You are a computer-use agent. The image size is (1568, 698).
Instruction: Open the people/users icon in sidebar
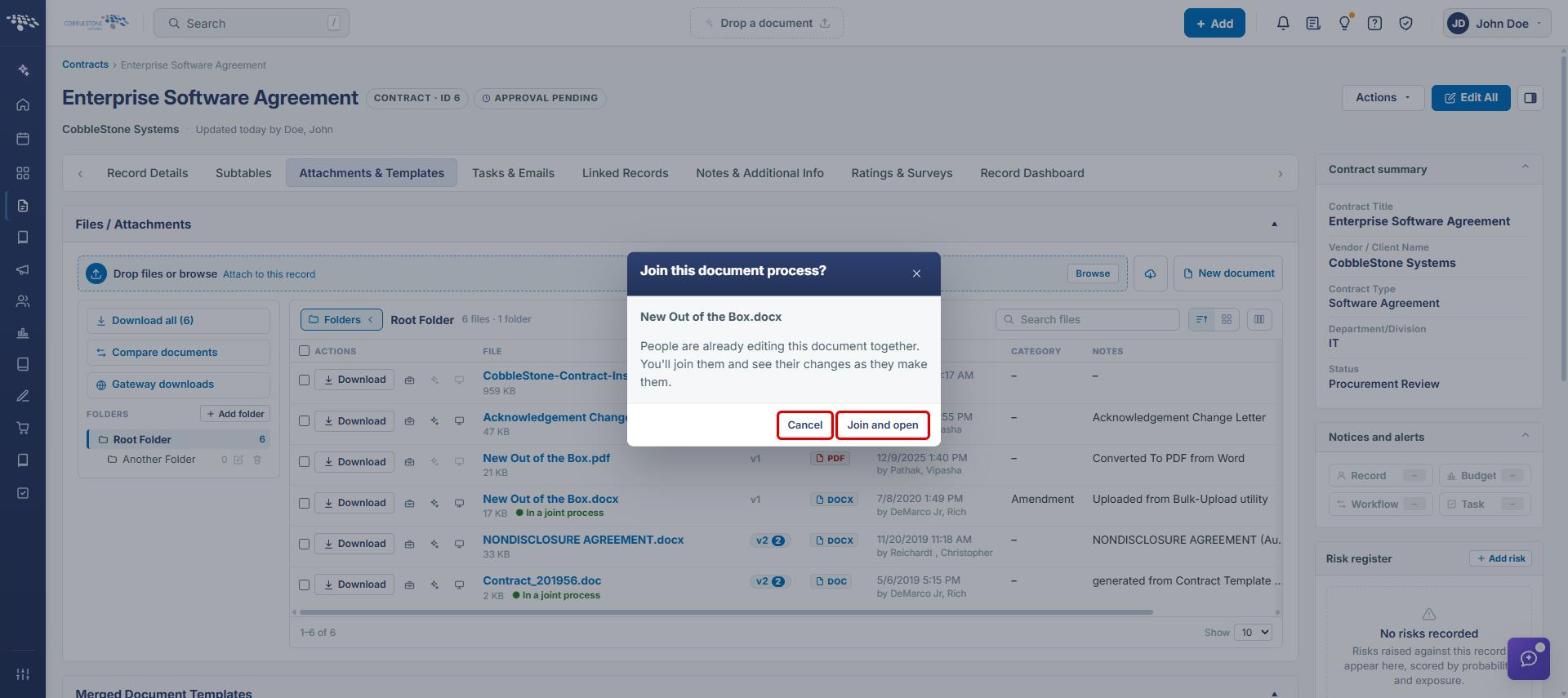click(x=23, y=301)
